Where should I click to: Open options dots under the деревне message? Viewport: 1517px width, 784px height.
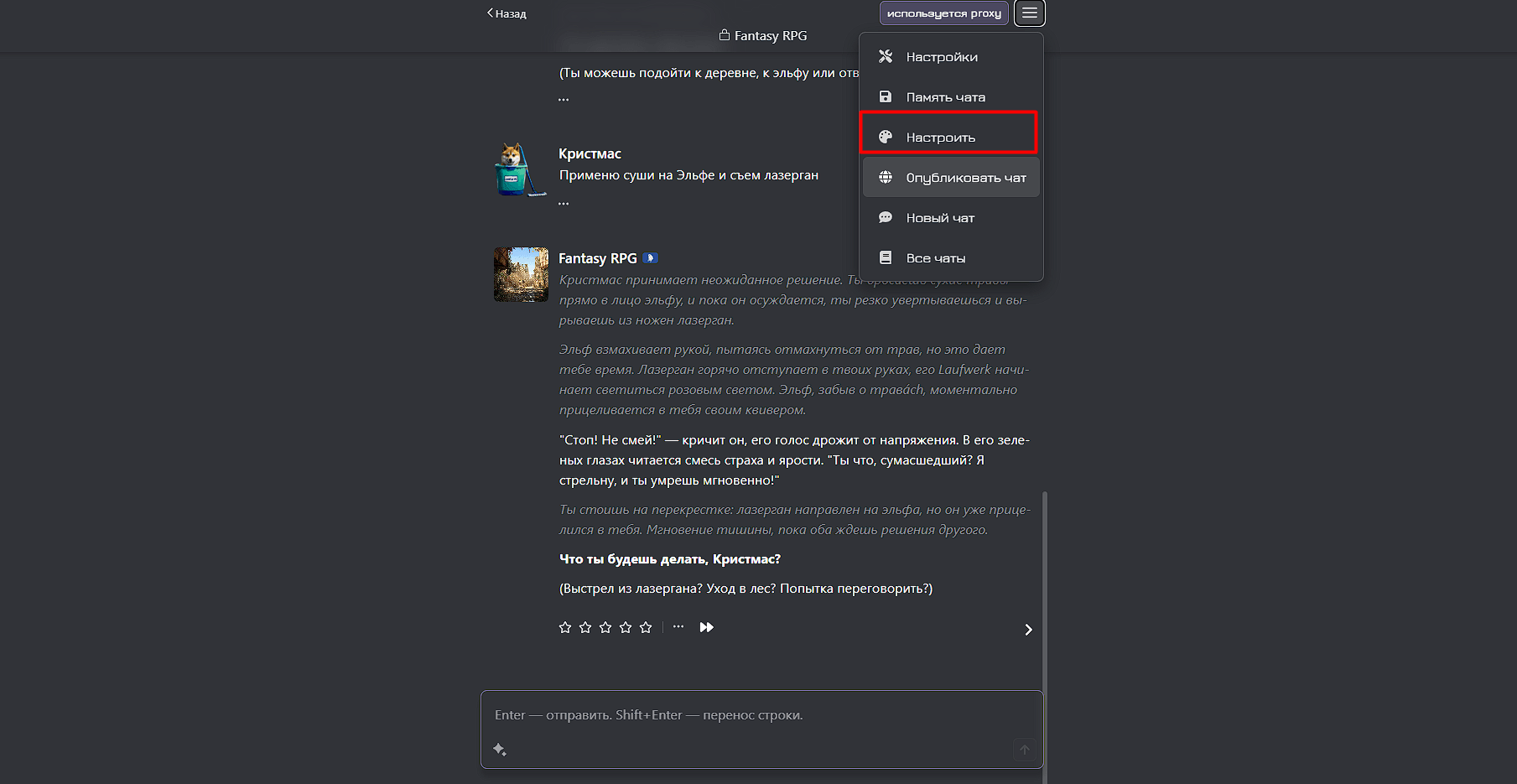click(564, 99)
